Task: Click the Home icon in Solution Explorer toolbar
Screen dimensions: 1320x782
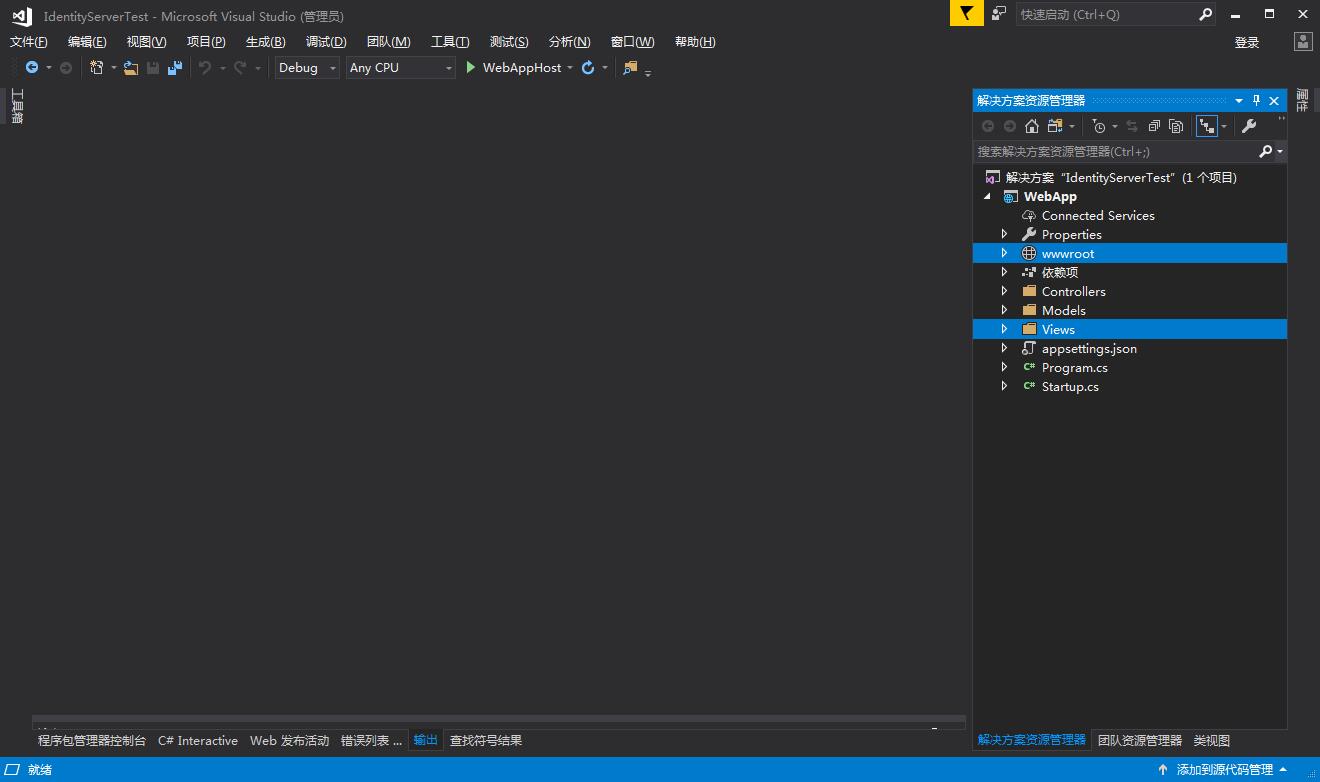Action: pos(1032,126)
